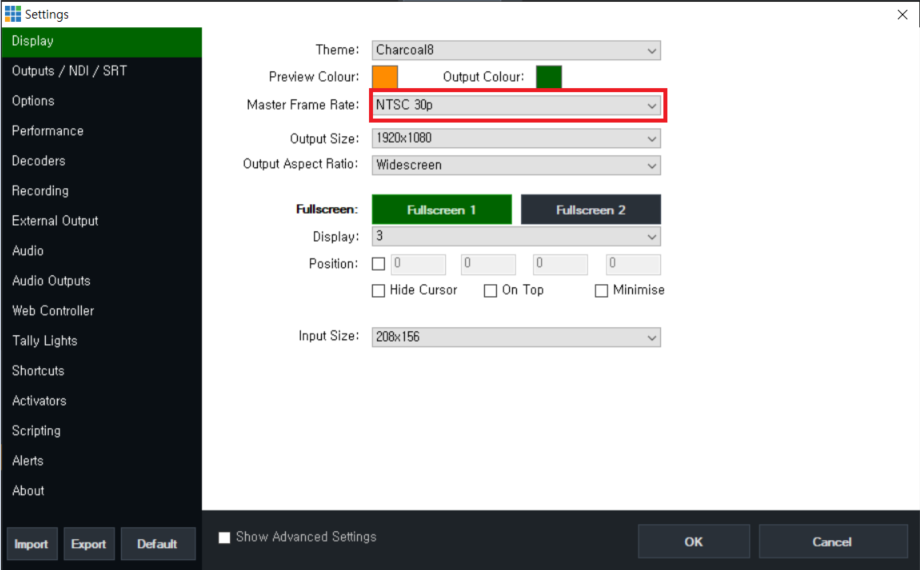The height and width of the screenshot is (570, 920).
Task: Toggle the On Top checkbox
Action: click(491, 291)
